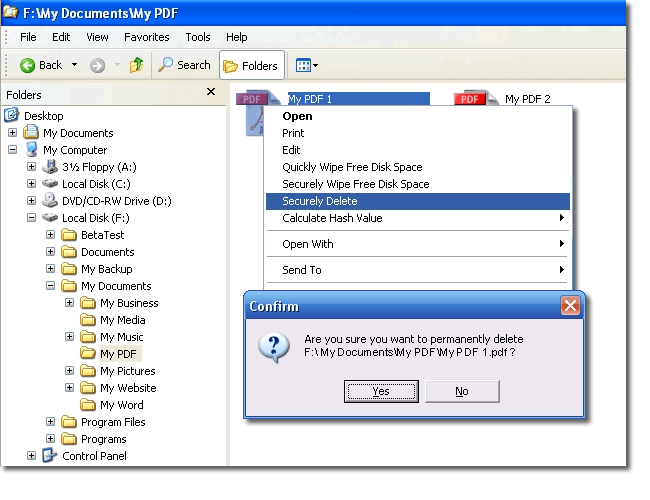Click the Up folder icon
The height and width of the screenshot is (500, 650).
point(136,65)
